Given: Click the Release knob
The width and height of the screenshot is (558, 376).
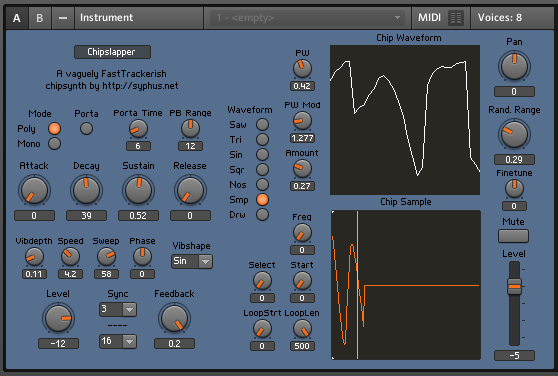Looking at the screenshot, I should pyautogui.click(x=190, y=190).
